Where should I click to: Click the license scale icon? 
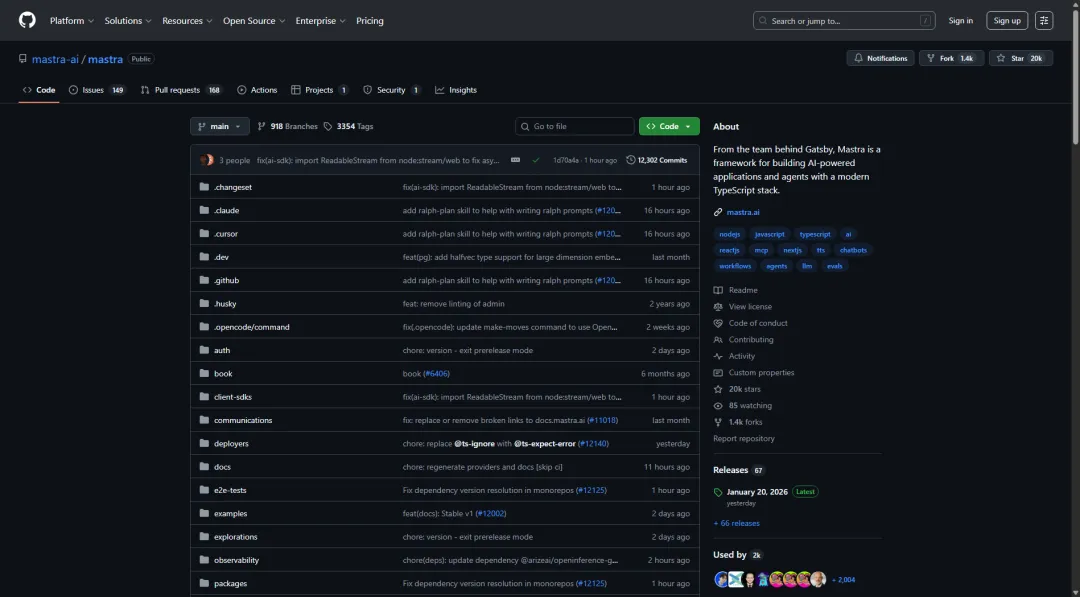pyautogui.click(x=718, y=306)
